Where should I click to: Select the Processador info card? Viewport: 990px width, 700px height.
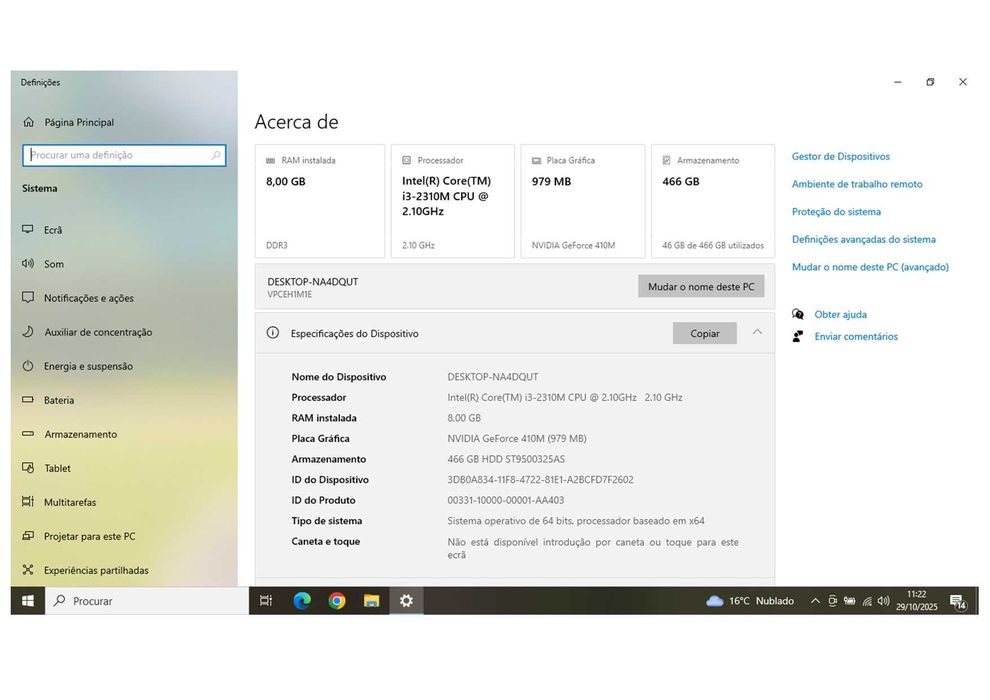coord(453,201)
